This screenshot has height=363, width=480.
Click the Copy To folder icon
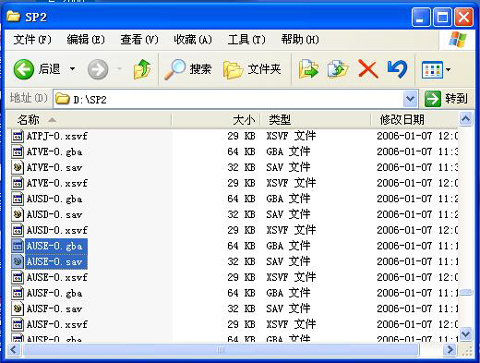pos(338,69)
